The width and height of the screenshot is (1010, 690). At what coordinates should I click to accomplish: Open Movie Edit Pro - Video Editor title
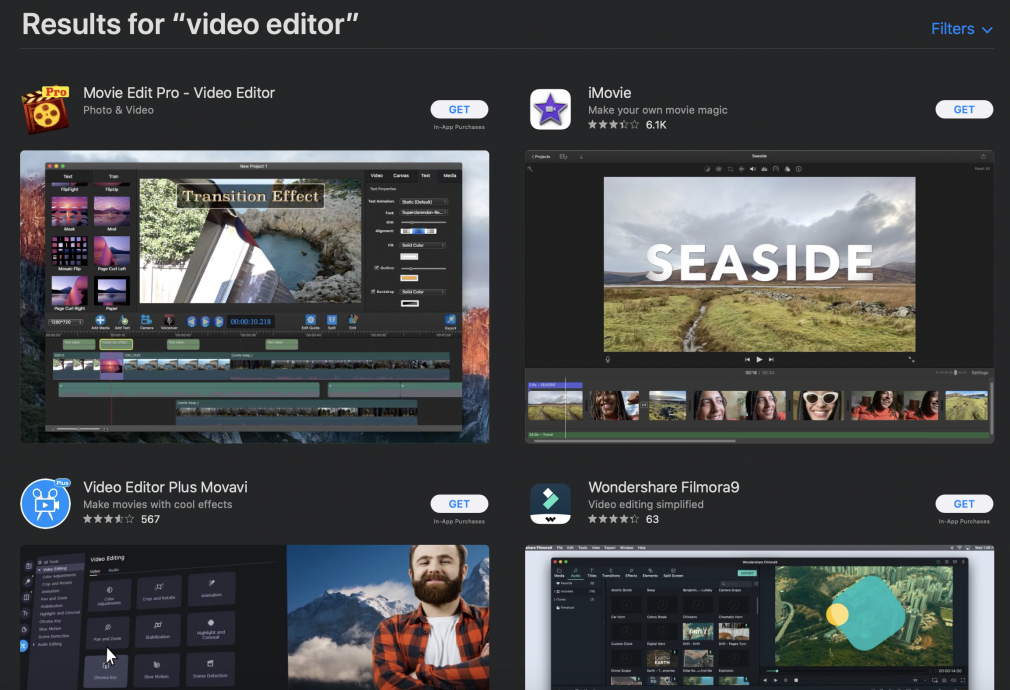tap(179, 93)
